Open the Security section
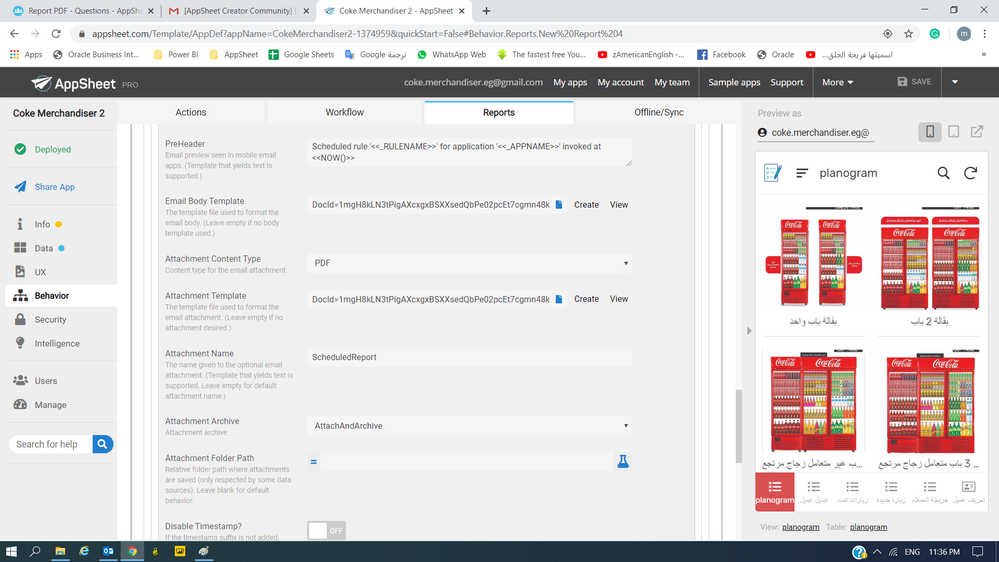Image resolution: width=999 pixels, height=562 pixels. click(40, 319)
